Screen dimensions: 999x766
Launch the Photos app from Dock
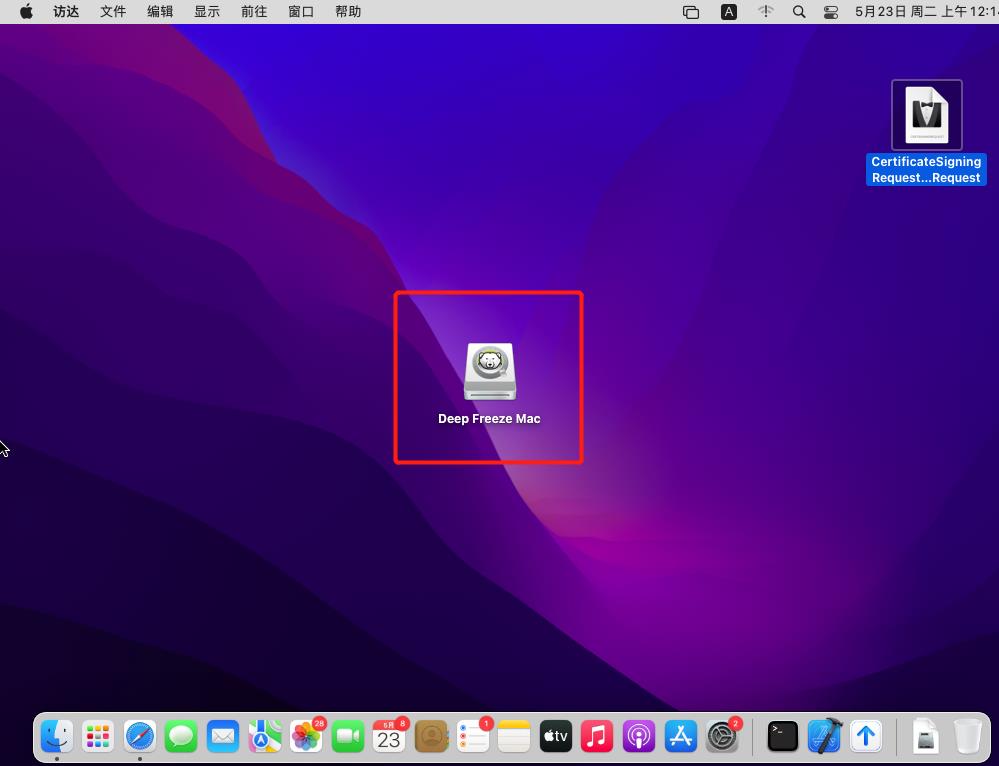306,737
